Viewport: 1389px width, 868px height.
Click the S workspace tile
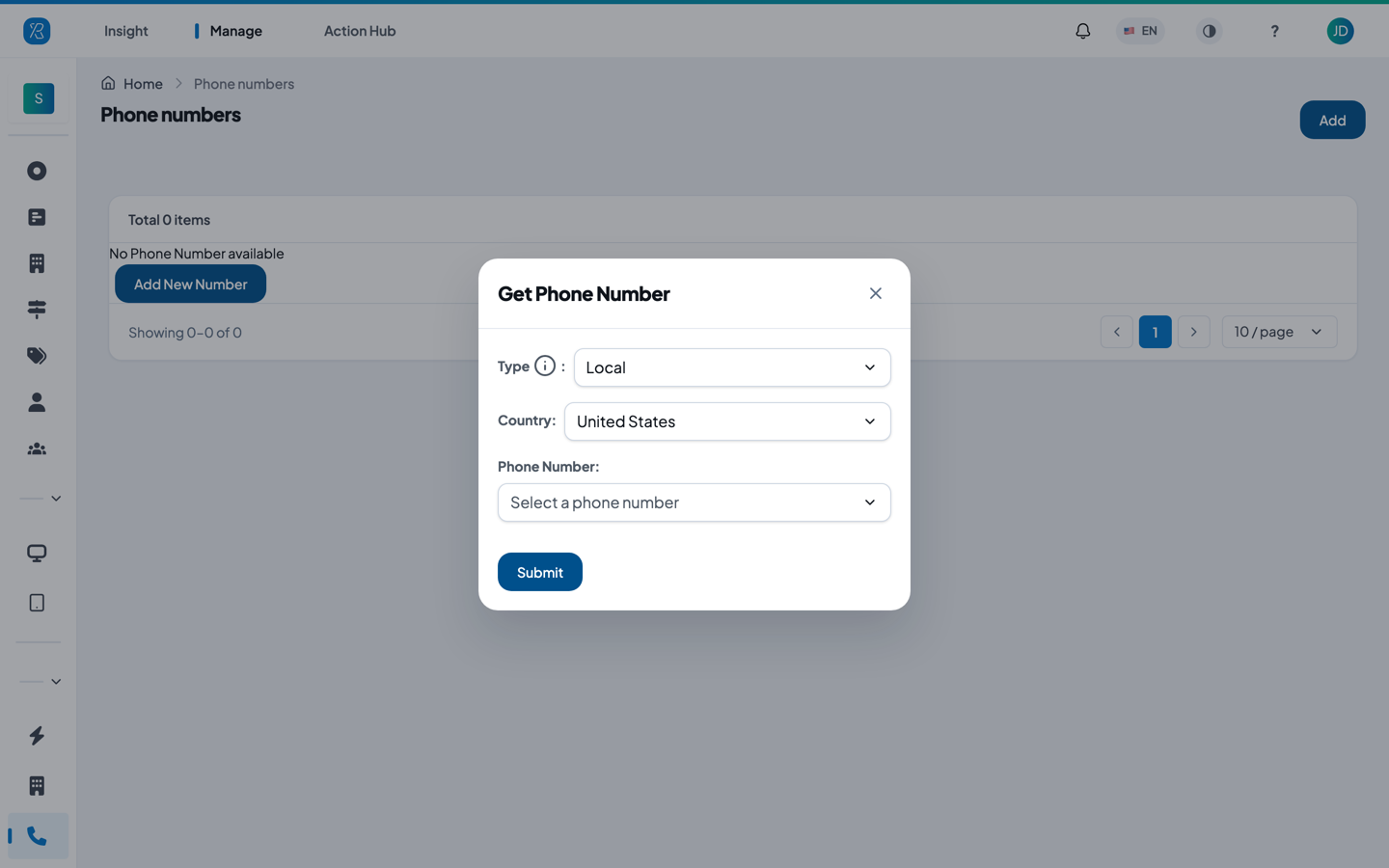[39, 98]
